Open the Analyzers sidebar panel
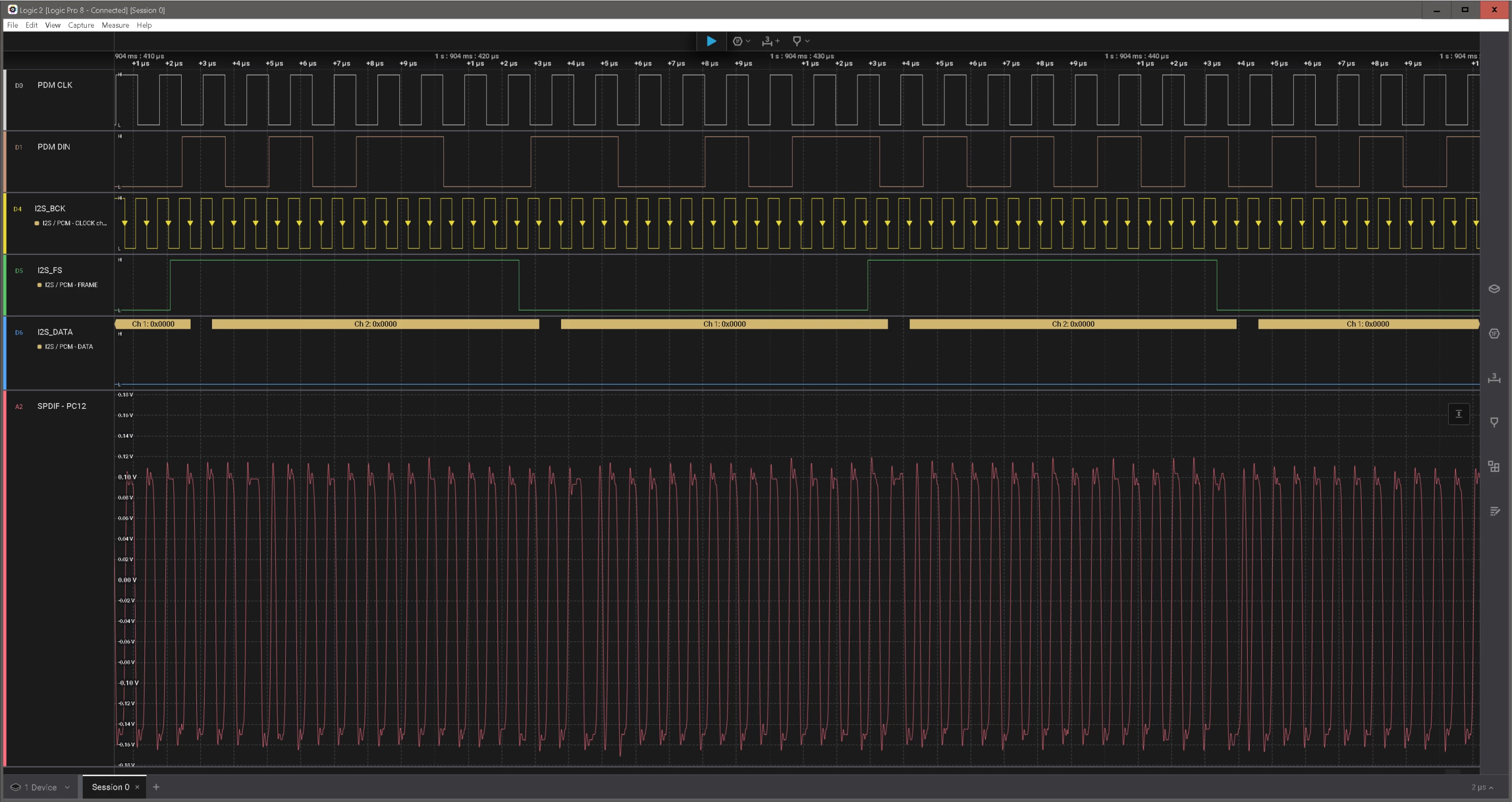Screen dimensions: 1512x802 [x=1494, y=333]
